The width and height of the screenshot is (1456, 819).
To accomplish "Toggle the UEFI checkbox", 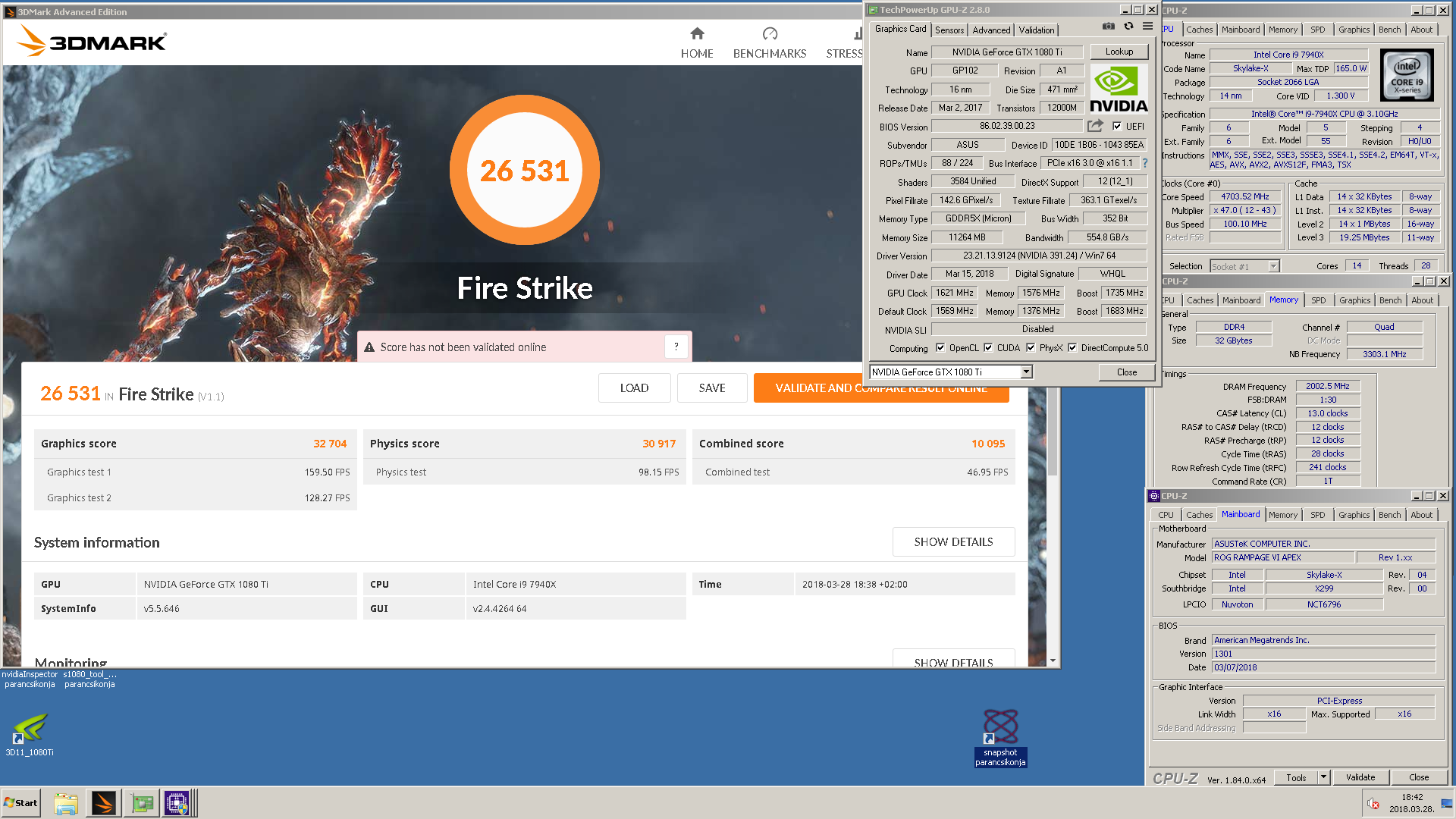I will coord(1117,127).
